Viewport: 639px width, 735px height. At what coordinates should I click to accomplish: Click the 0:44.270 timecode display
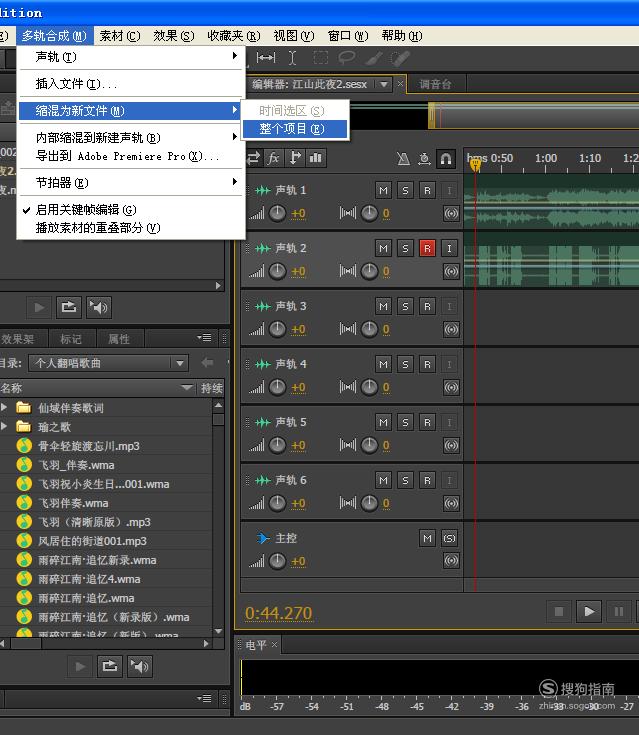(279, 613)
